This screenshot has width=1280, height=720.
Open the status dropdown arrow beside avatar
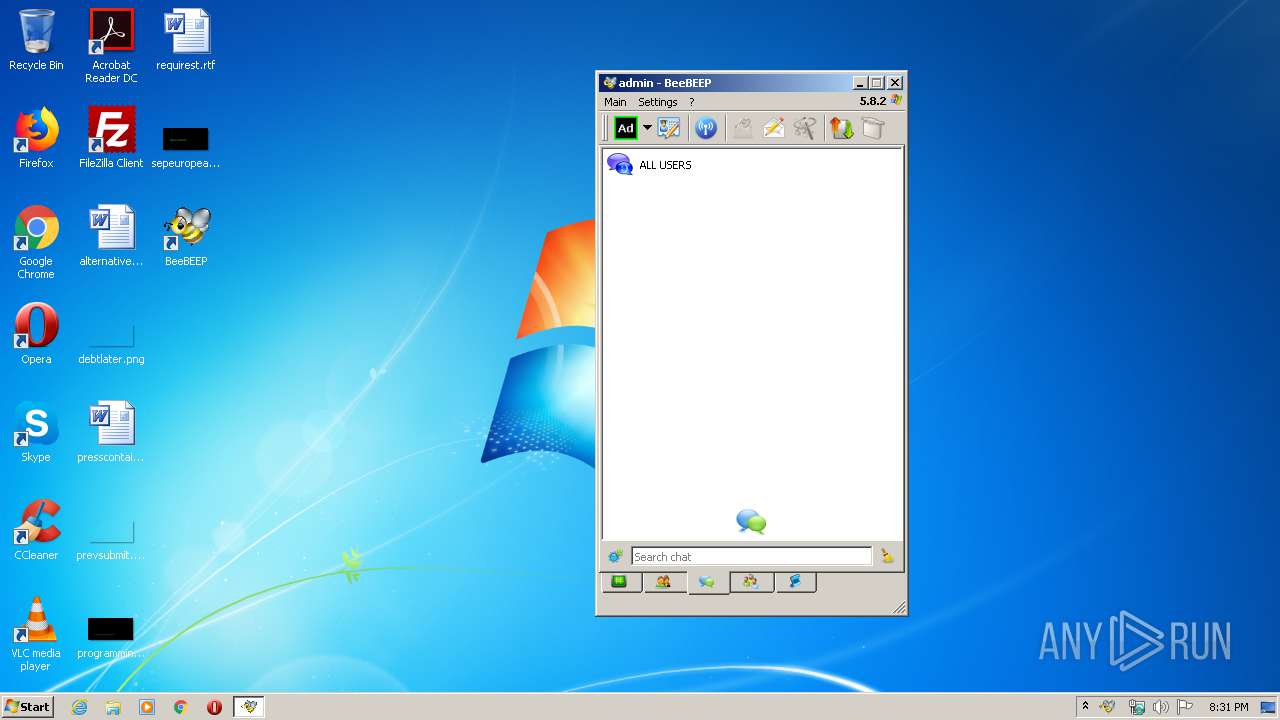(x=647, y=128)
